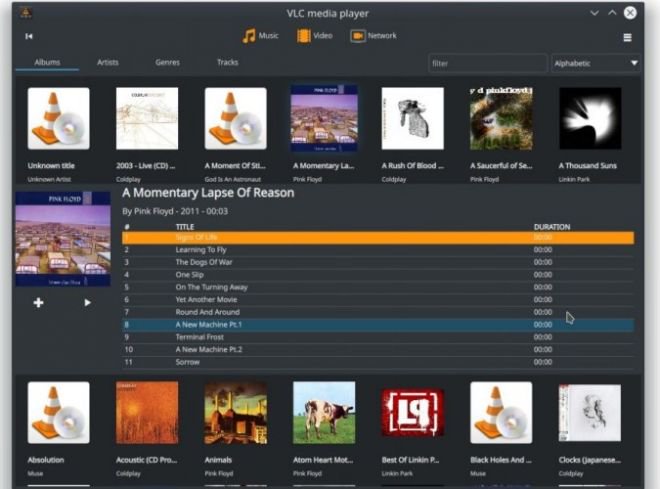Click the A Thousand Suns title text

[x=588, y=166]
